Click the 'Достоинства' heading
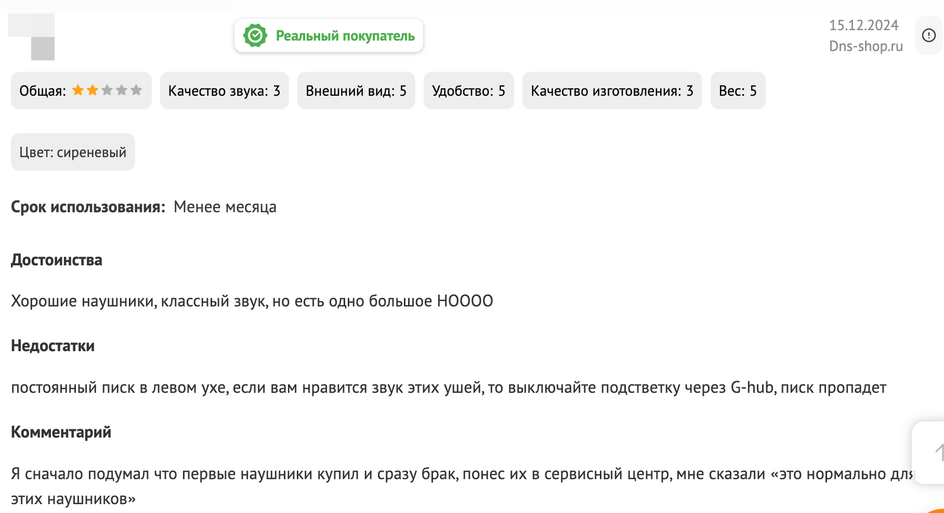 pos(57,260)
